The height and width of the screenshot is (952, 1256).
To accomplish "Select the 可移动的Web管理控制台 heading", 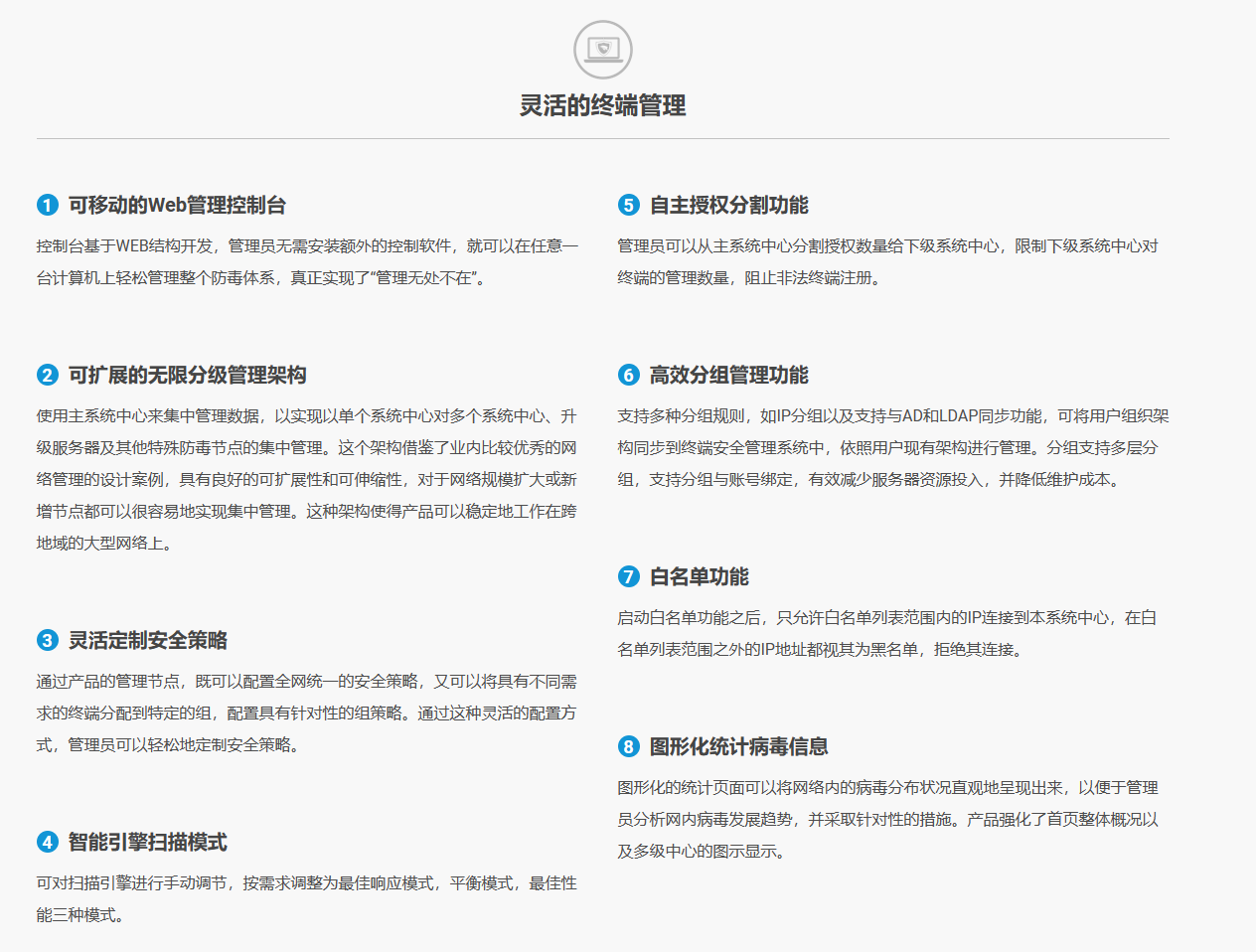I will 177,205.
